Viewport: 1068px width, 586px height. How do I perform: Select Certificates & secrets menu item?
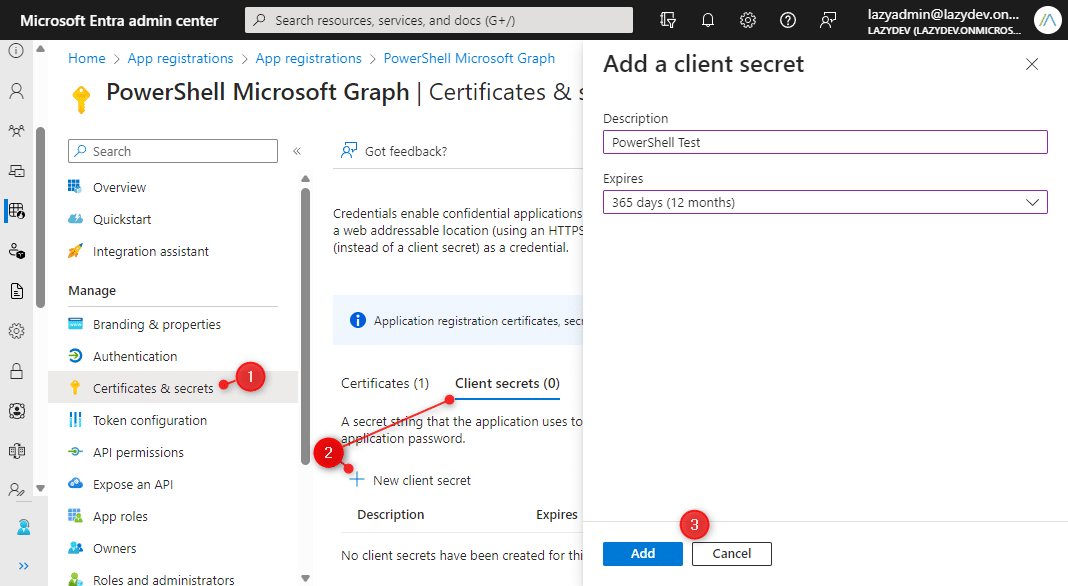coord(173,388)
